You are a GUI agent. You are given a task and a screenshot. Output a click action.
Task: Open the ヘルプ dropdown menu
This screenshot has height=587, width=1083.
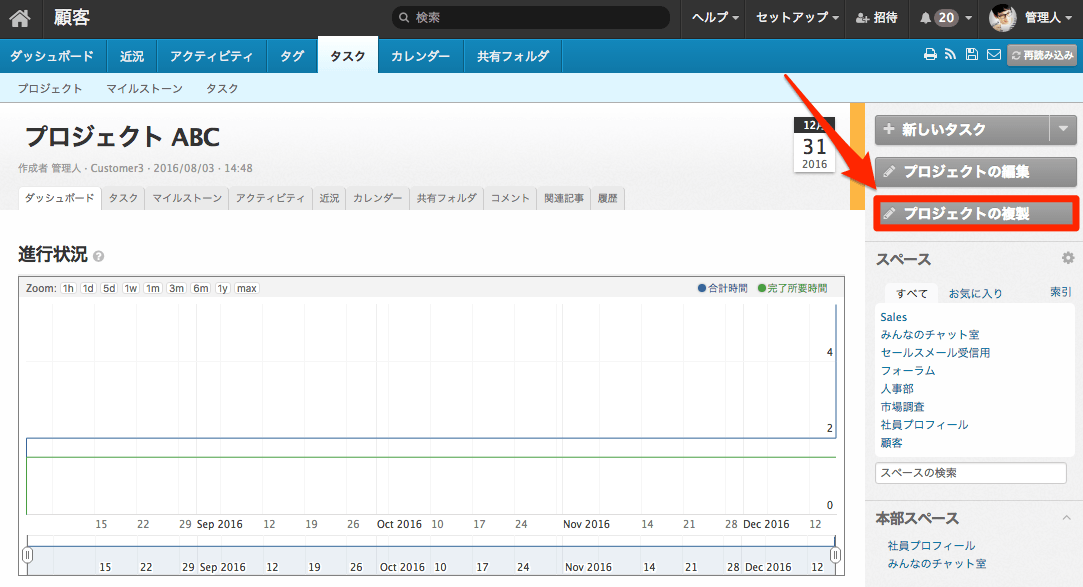point(715,18)
